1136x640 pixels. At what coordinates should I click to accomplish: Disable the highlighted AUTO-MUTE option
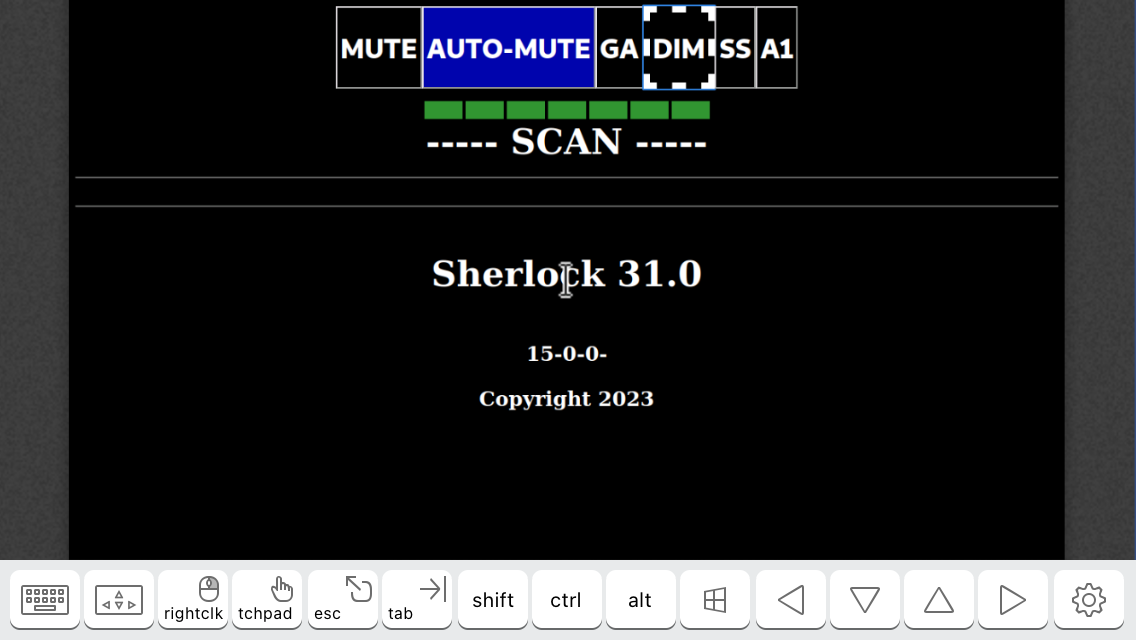508,48
